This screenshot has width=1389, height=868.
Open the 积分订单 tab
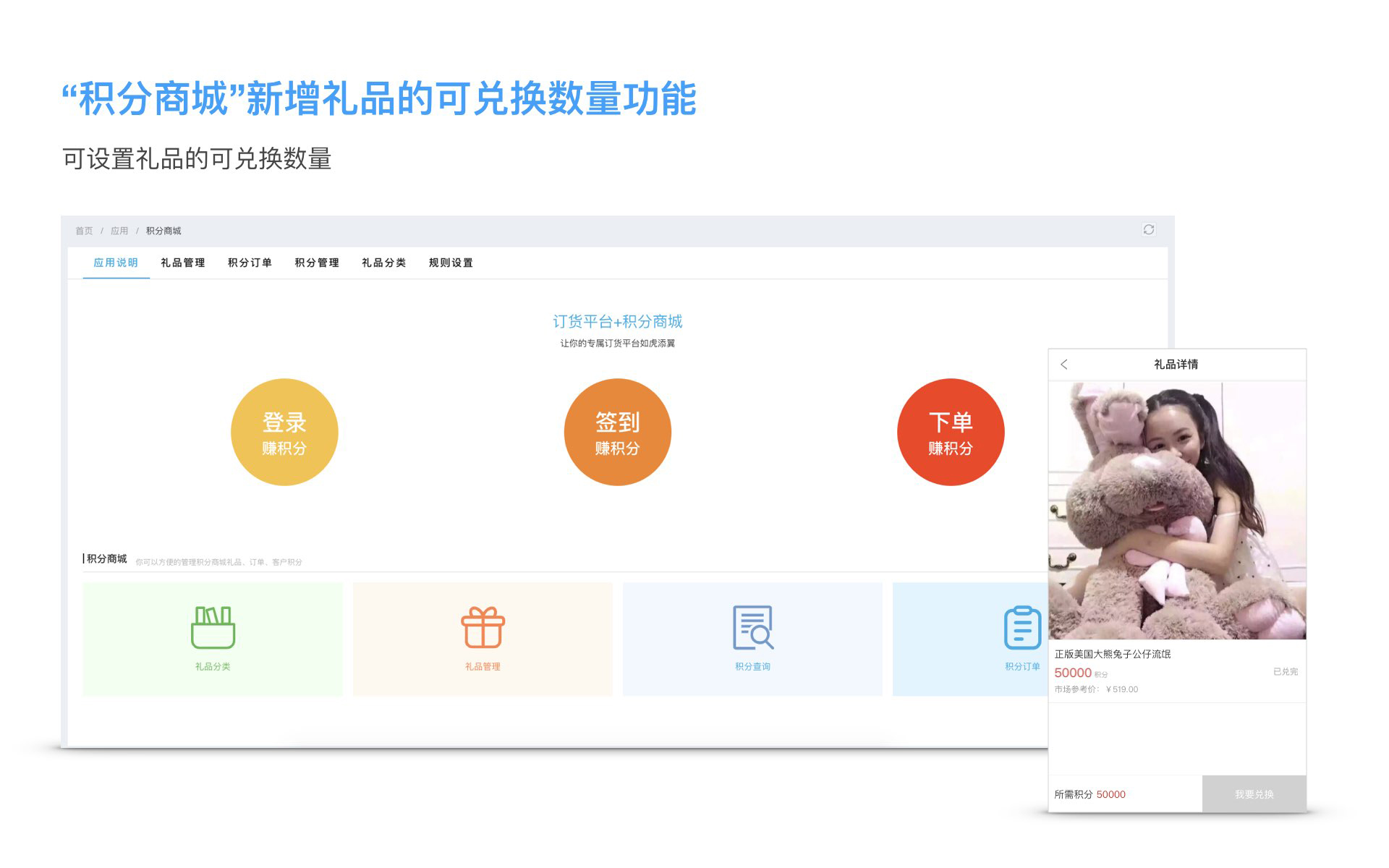(x=250, y=263)
